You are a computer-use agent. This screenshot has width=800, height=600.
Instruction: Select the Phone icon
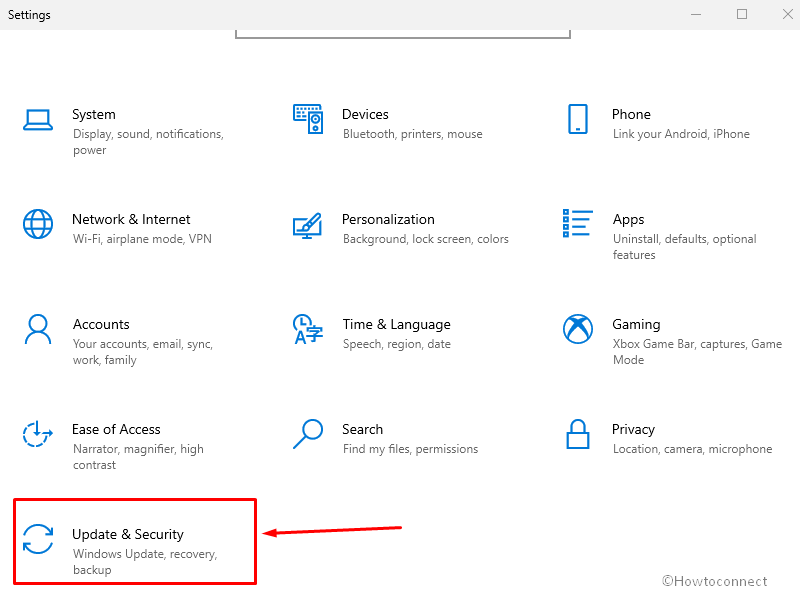578,119
